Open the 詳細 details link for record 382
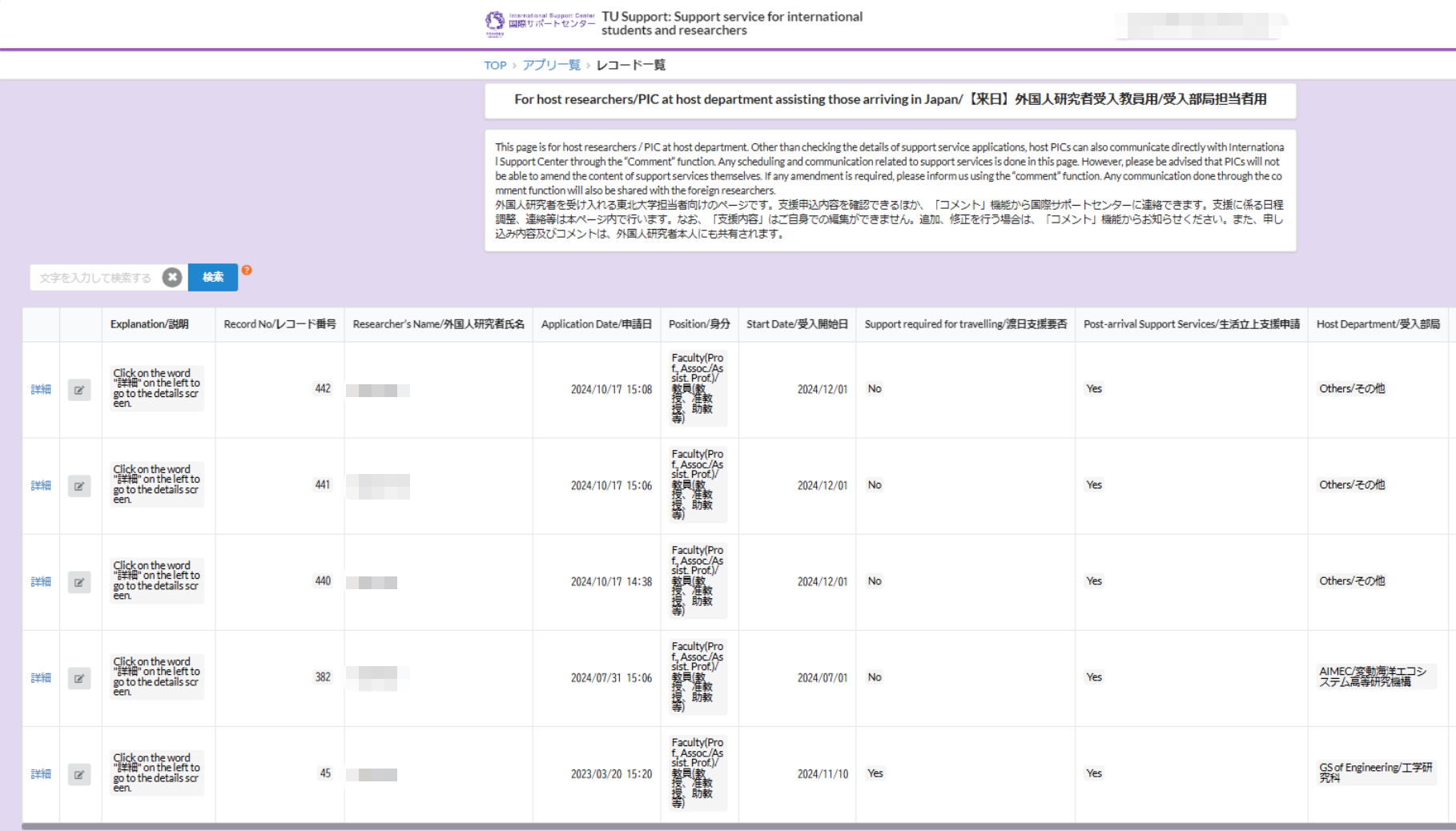 [x=41, y=678]
